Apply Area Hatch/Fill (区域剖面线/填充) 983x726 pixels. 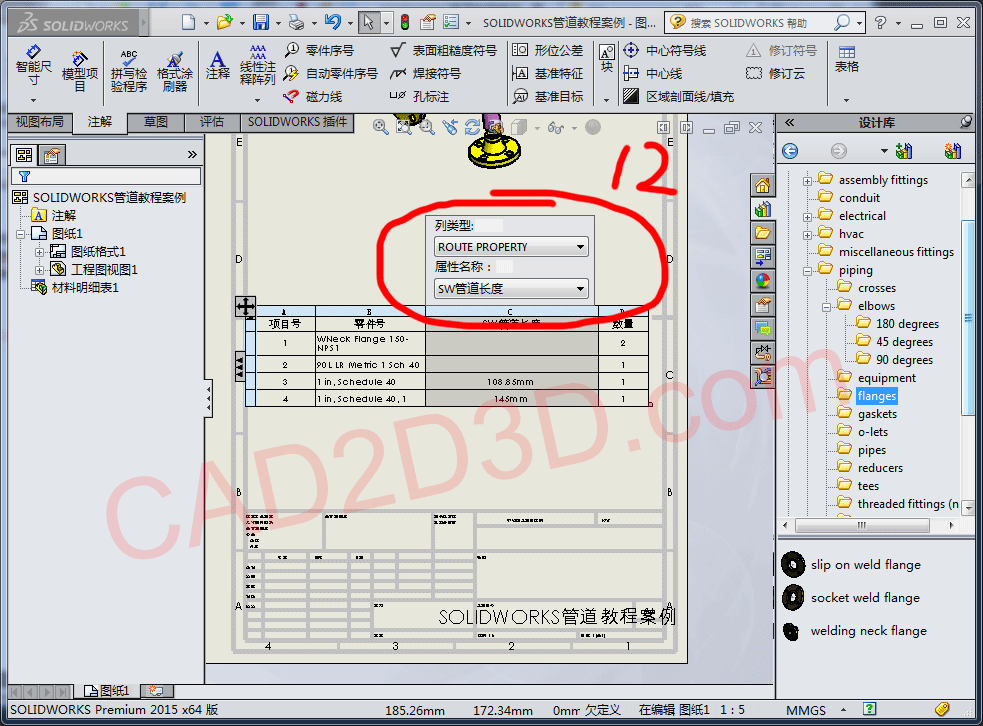point(678,97)
